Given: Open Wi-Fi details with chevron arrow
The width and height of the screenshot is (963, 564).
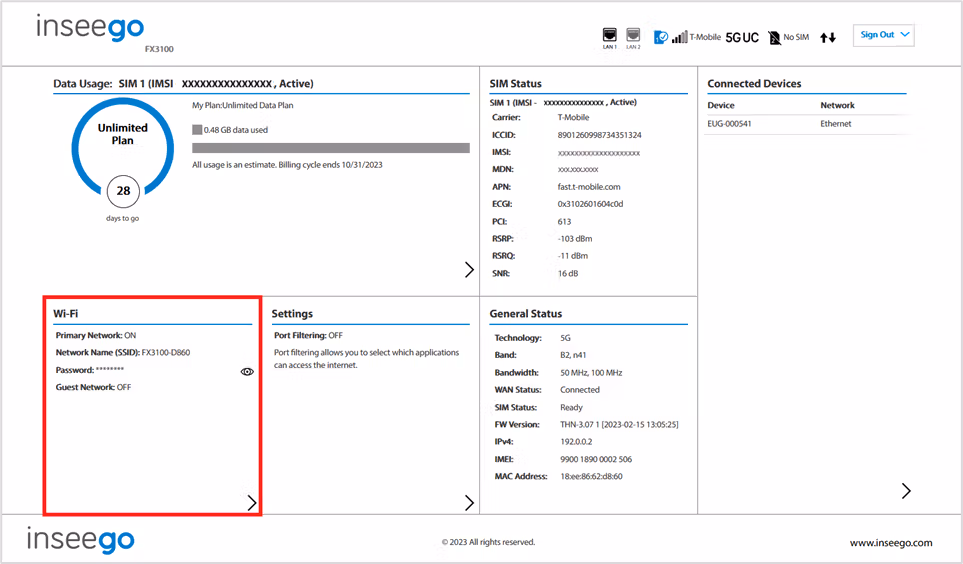Looking at the screenshot, I should (x=252, y=503).
